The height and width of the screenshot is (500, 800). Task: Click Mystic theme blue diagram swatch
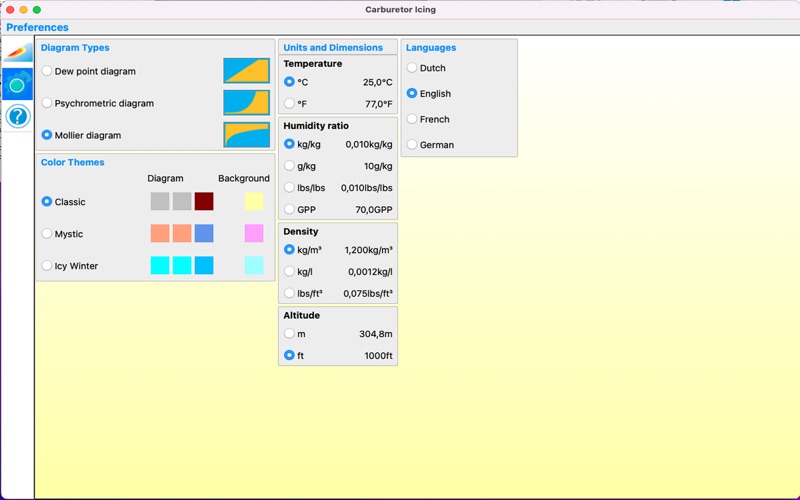204,233
